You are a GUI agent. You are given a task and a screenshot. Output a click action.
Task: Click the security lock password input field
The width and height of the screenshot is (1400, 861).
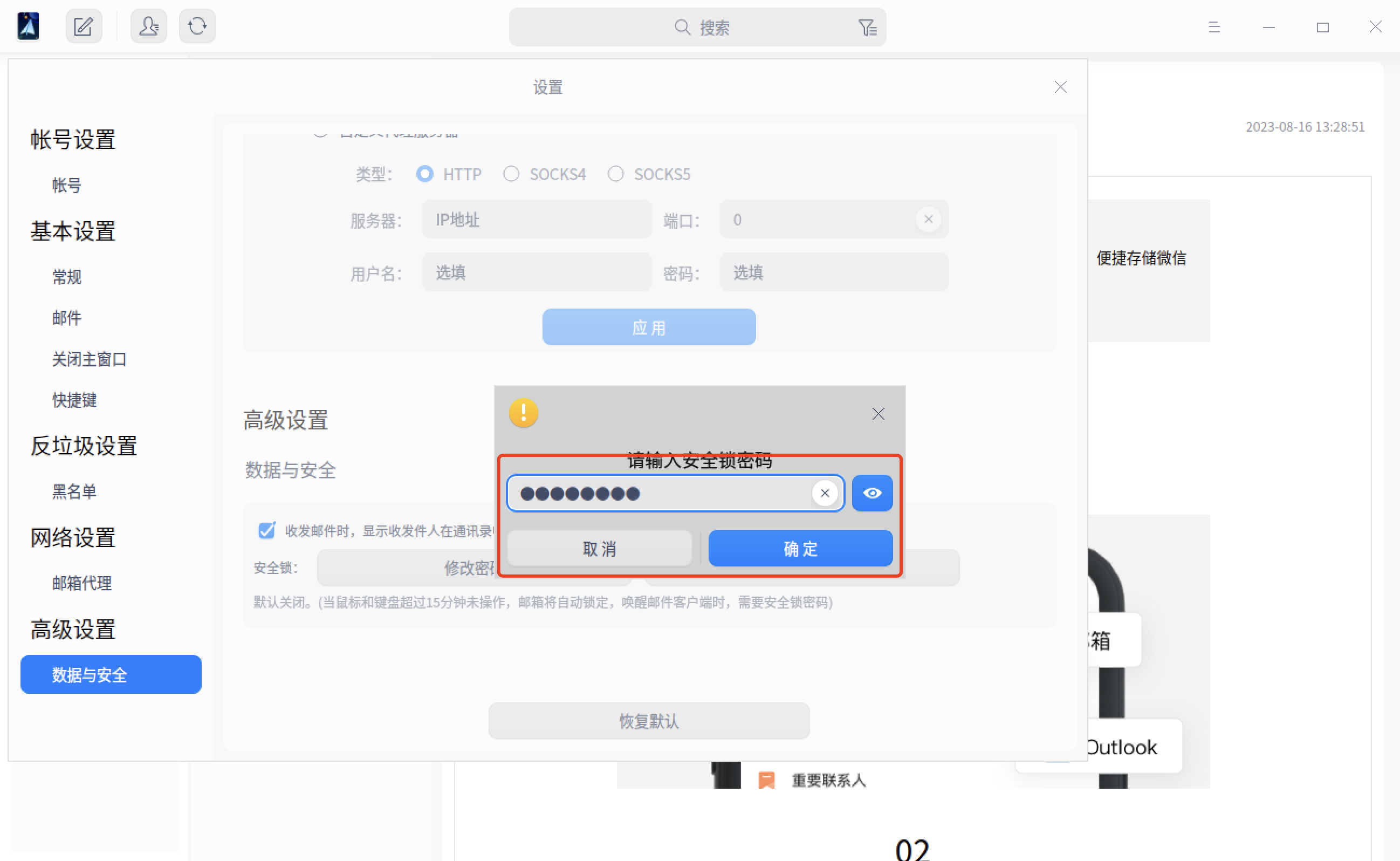point(675,493)
